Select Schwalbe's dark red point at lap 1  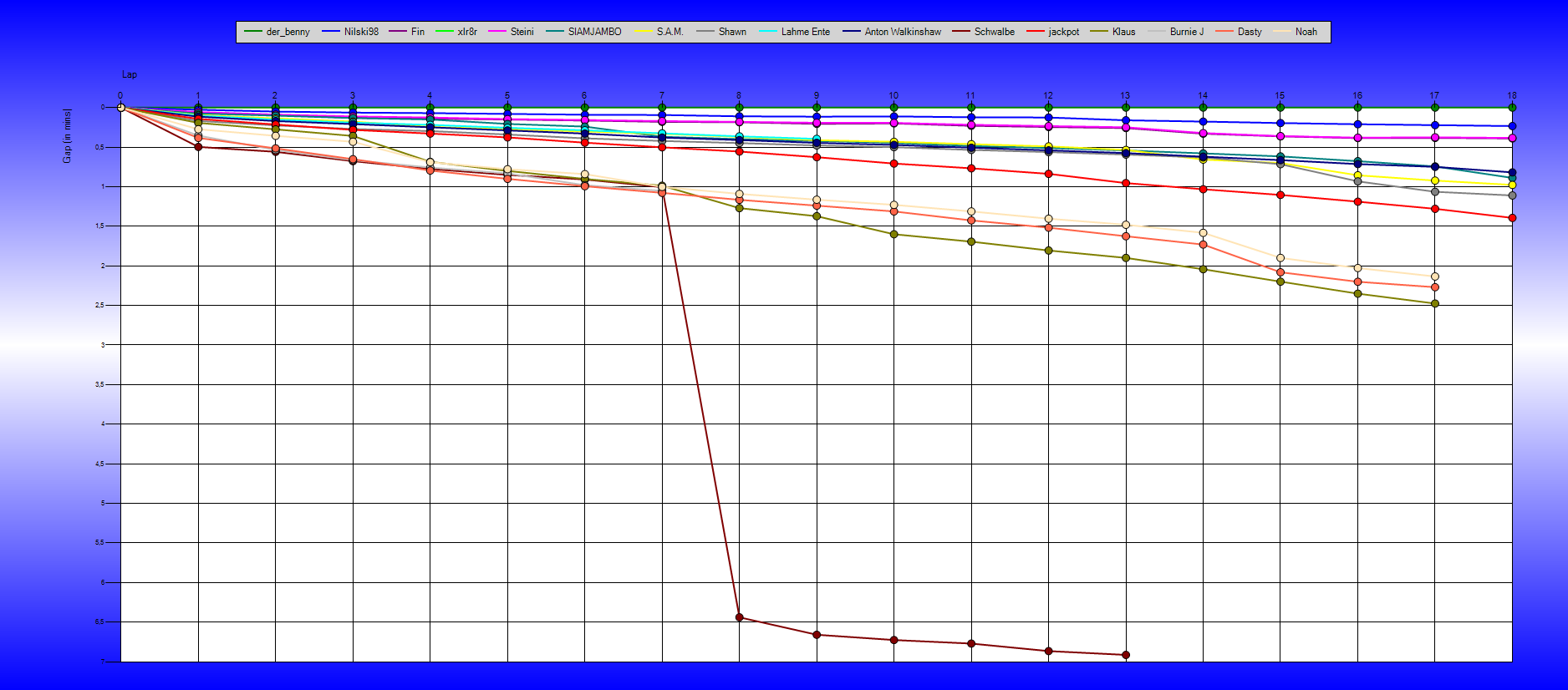198,147
